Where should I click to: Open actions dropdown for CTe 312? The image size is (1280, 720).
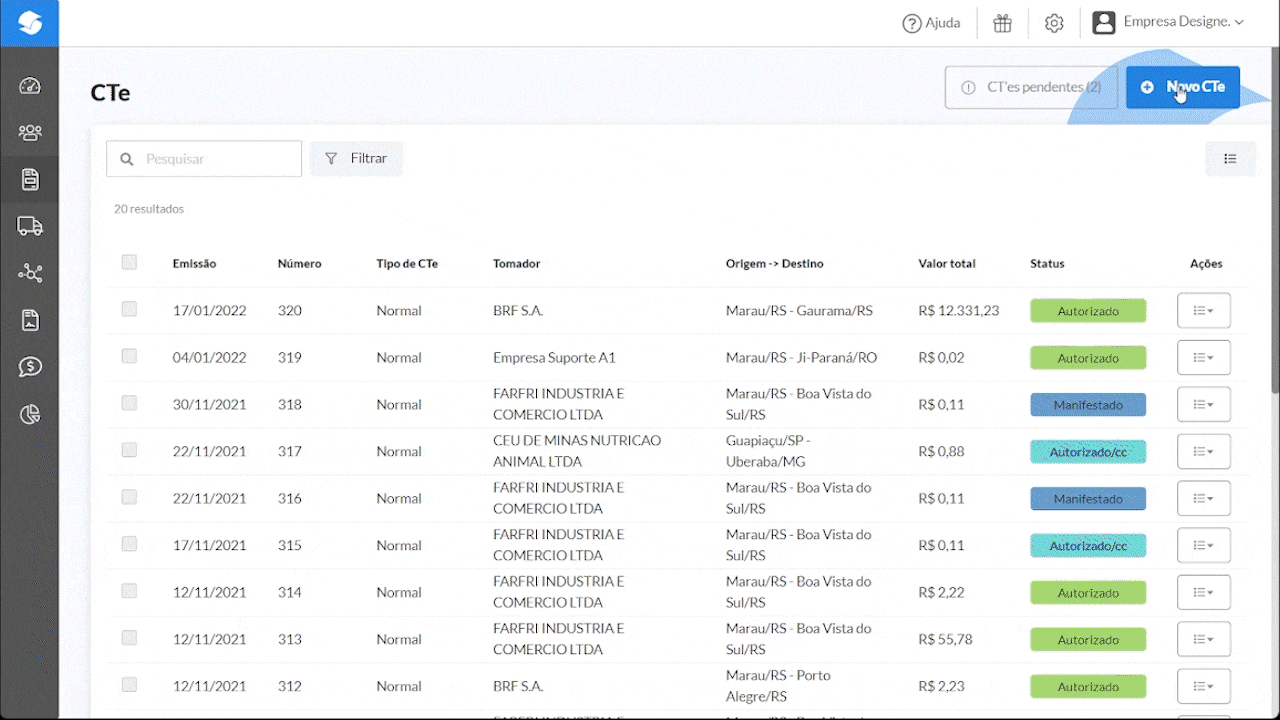pyautogui.click(x=1204, y=687)
